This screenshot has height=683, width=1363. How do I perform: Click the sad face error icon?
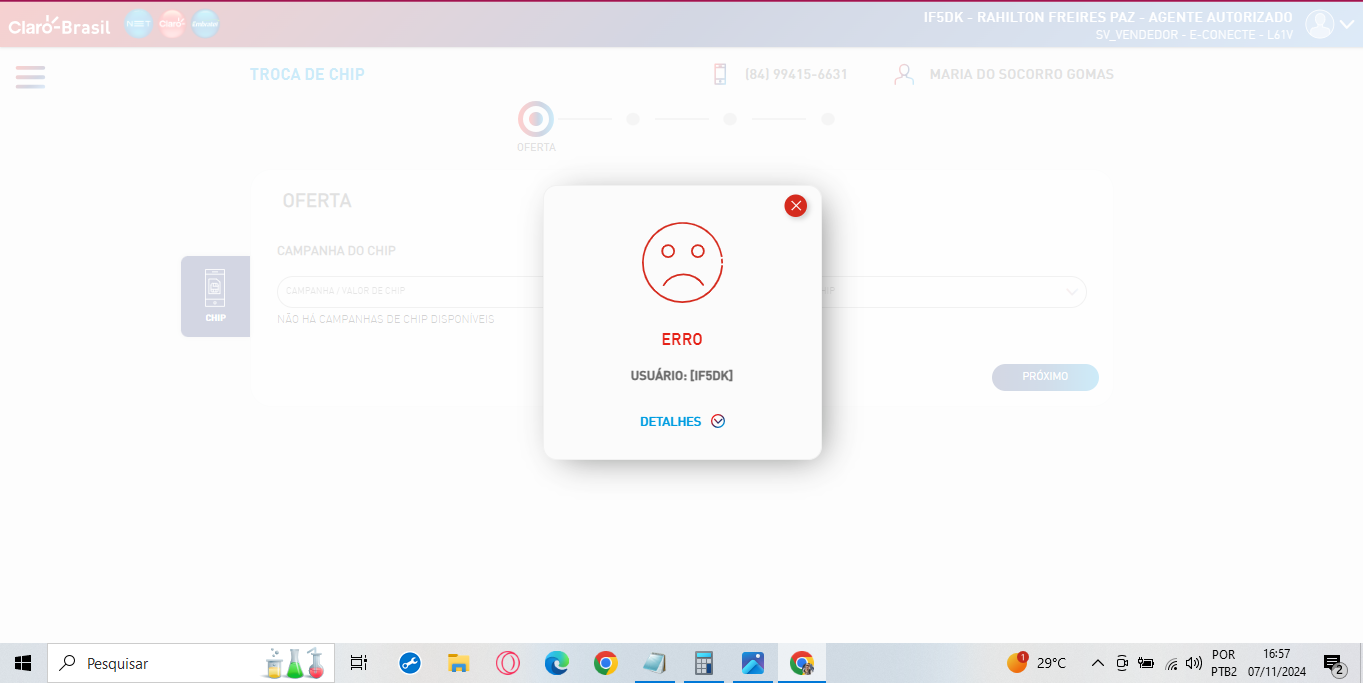click(682, 262)
